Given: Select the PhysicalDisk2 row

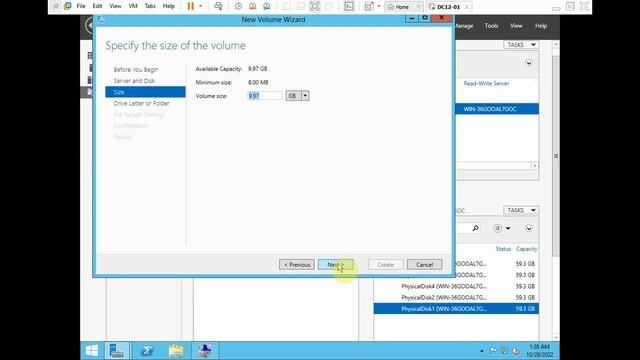Looking at the screenshot, I should [456, 298].
